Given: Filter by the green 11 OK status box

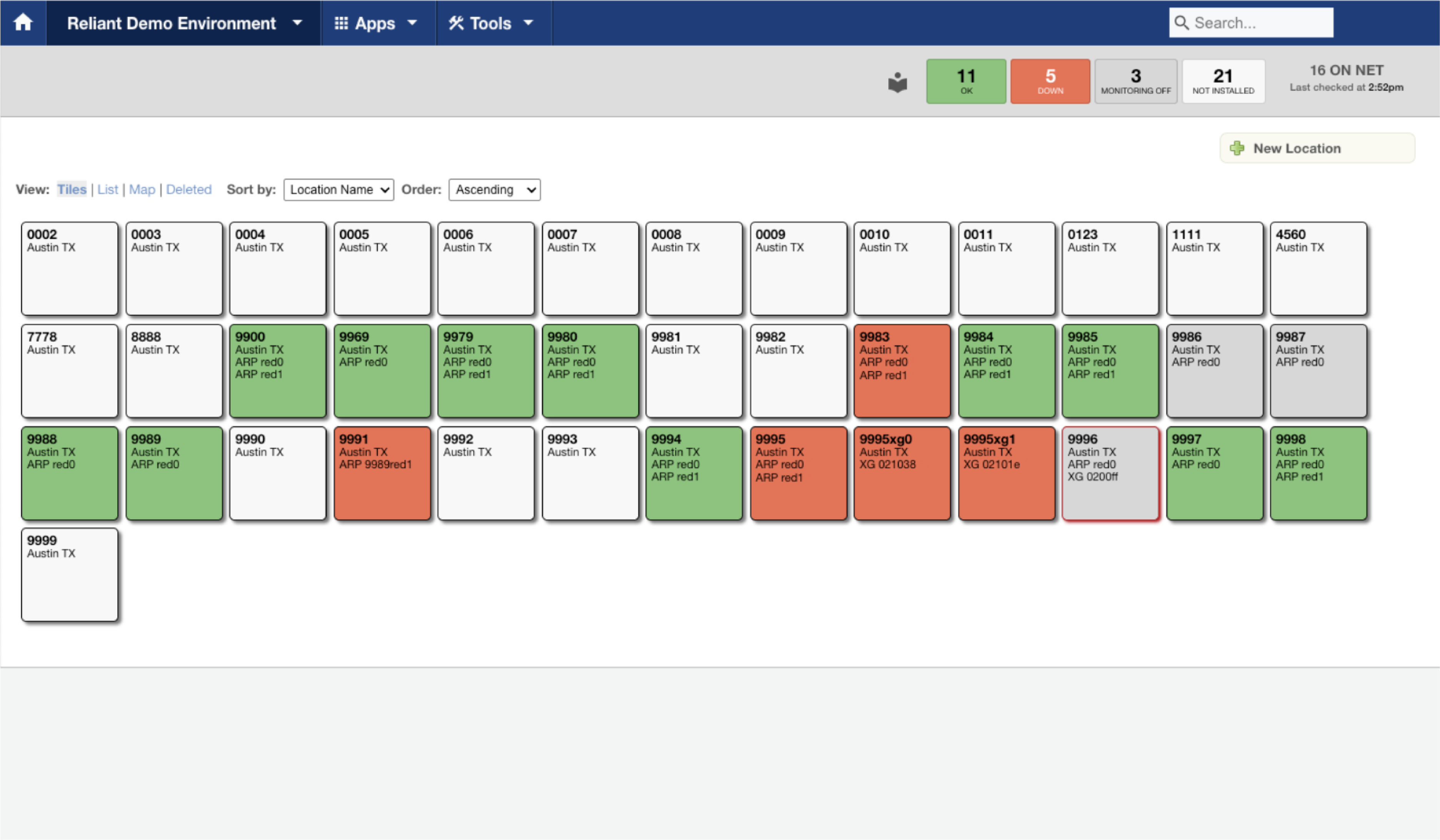Looking at the screenshot, I should click(x=966, y=81).
